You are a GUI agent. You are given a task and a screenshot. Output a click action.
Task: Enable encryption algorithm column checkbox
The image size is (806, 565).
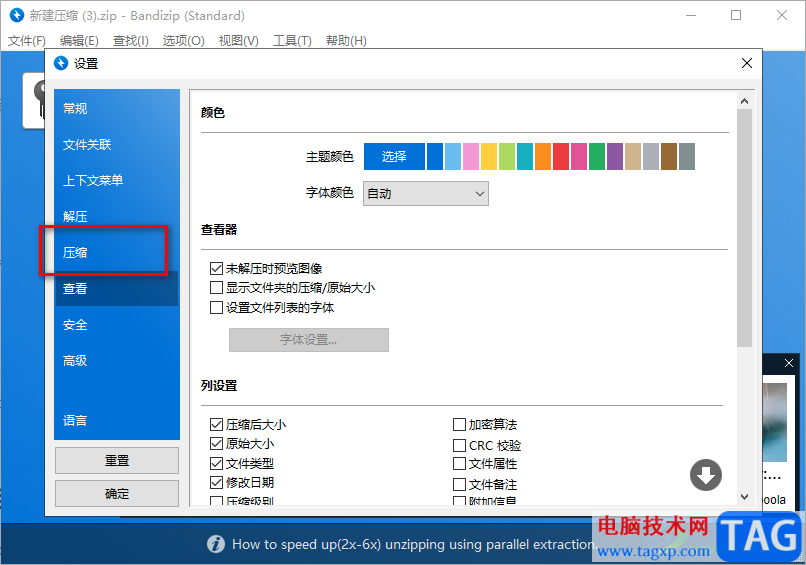point(459,424)
